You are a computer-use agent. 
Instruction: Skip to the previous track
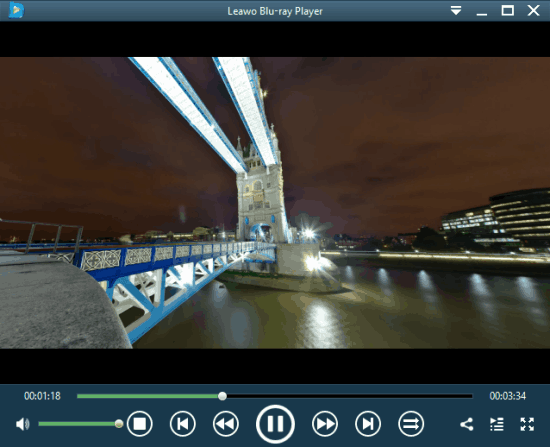coord(183,424)
